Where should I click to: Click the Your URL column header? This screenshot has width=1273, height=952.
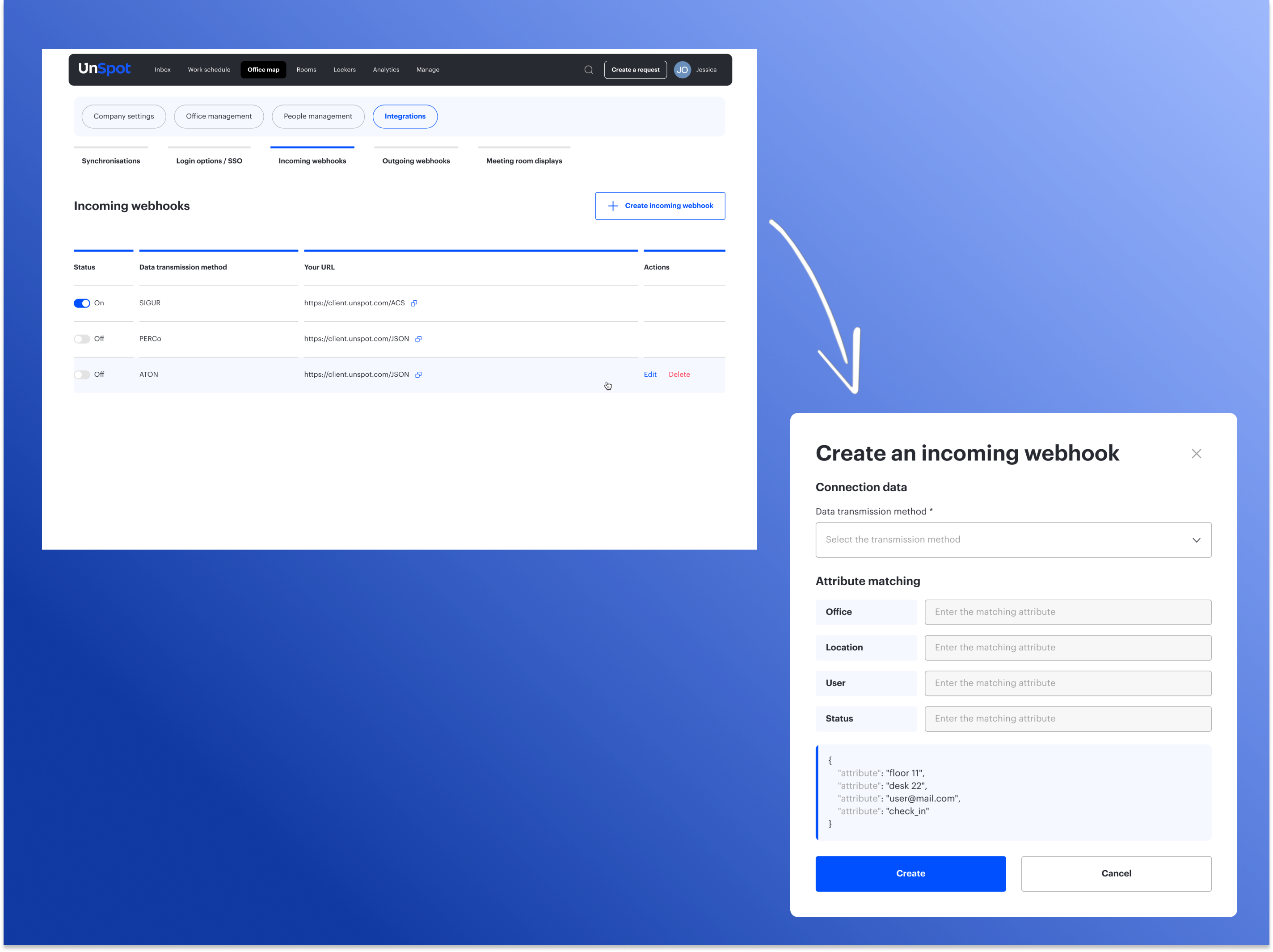[x=320, y=267]
